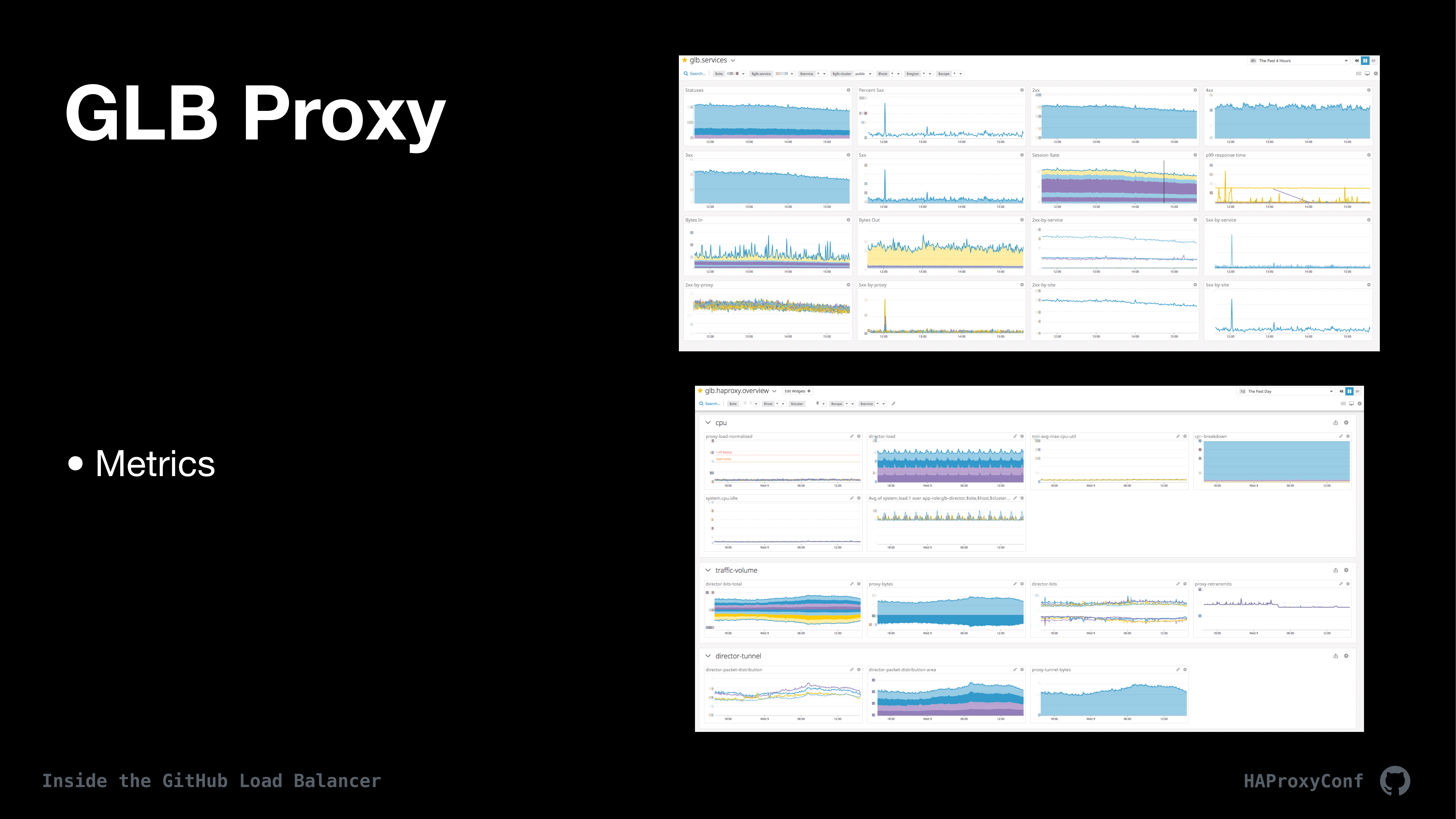Click the GitHub Octocat logo
The image size is (1456, 819).
(x=1395, y=781)
